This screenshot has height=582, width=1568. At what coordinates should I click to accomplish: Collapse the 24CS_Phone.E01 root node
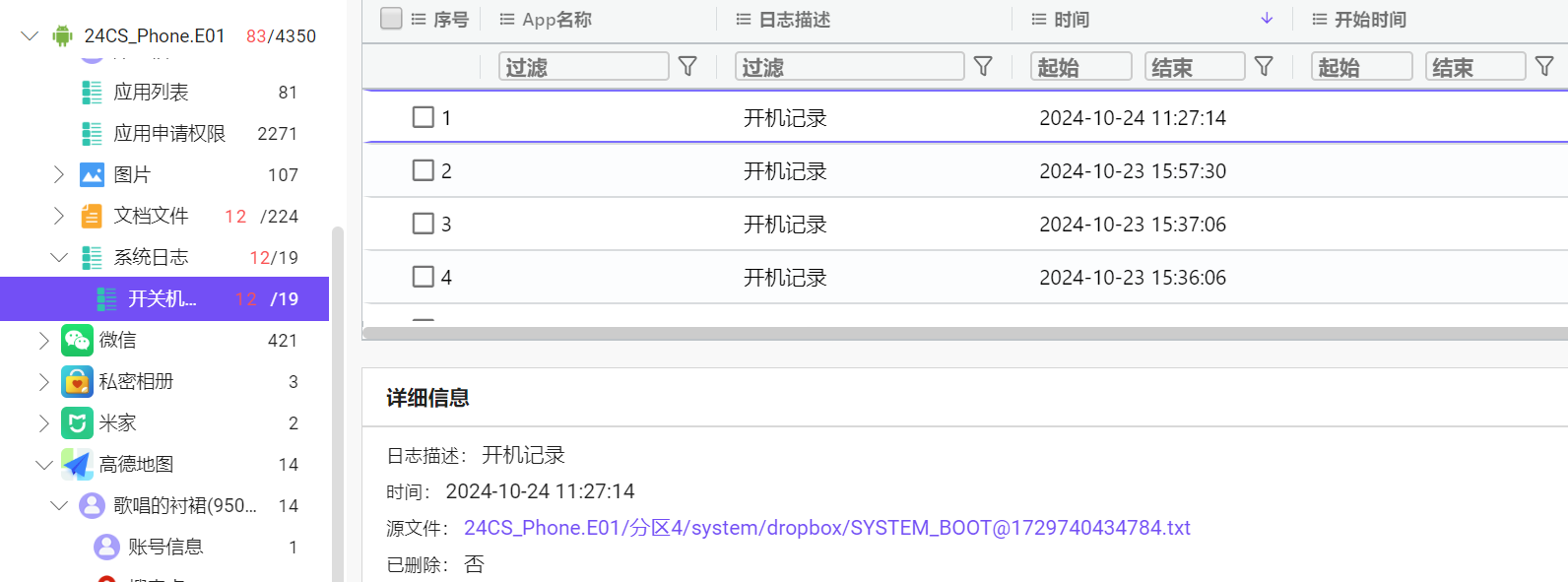click(30, 36)
